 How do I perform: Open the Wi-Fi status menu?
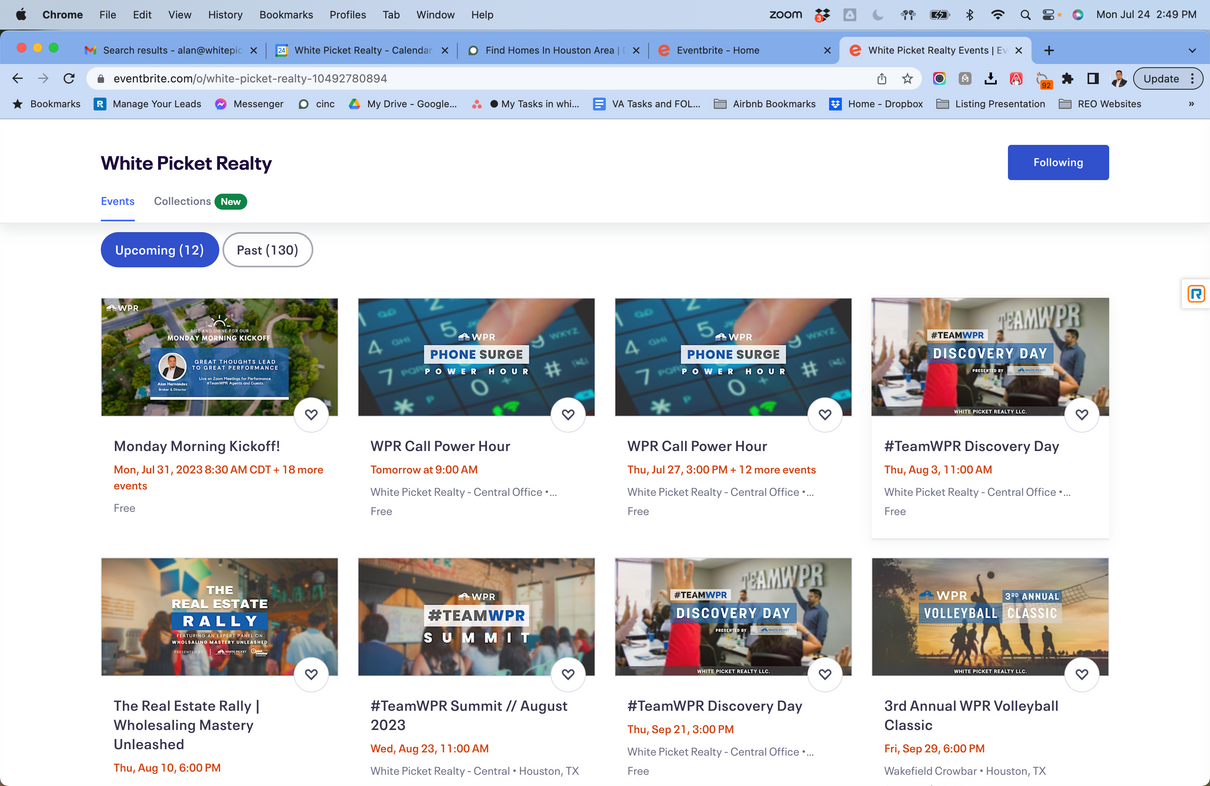(997, 15)
